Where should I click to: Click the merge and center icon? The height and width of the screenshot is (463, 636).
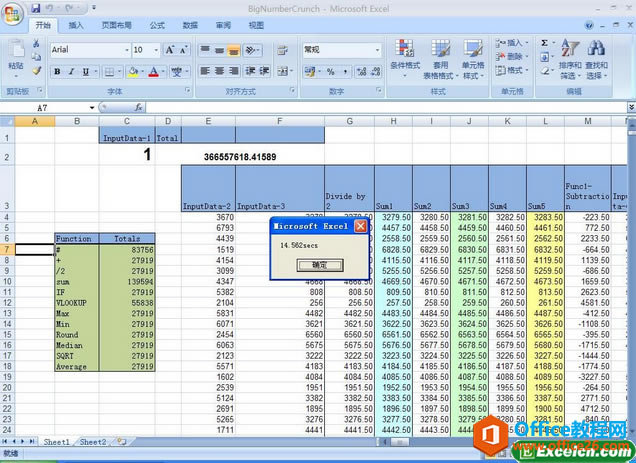(x=282, y=71)
